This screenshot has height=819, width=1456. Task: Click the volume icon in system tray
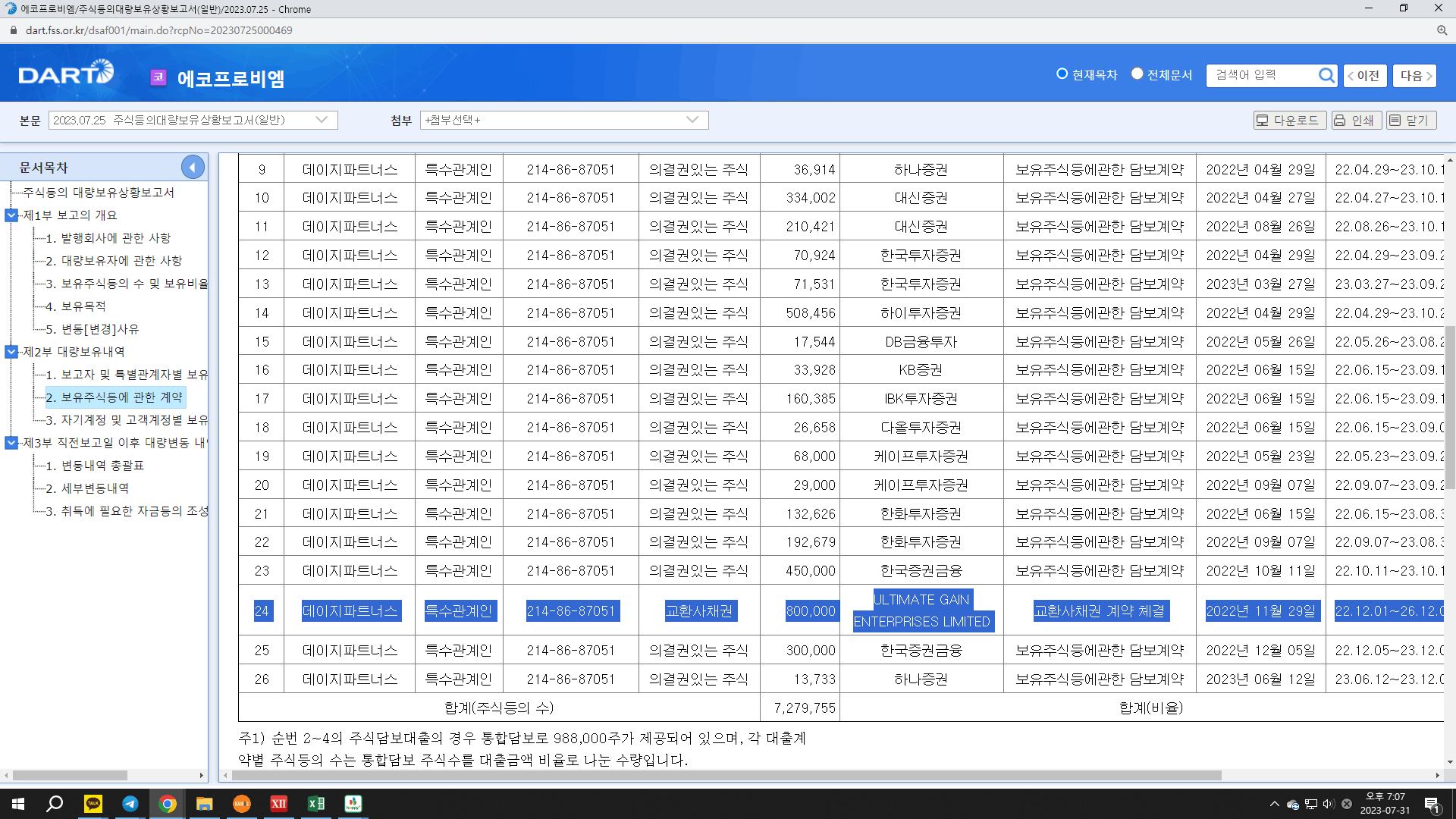point(1329,804)
